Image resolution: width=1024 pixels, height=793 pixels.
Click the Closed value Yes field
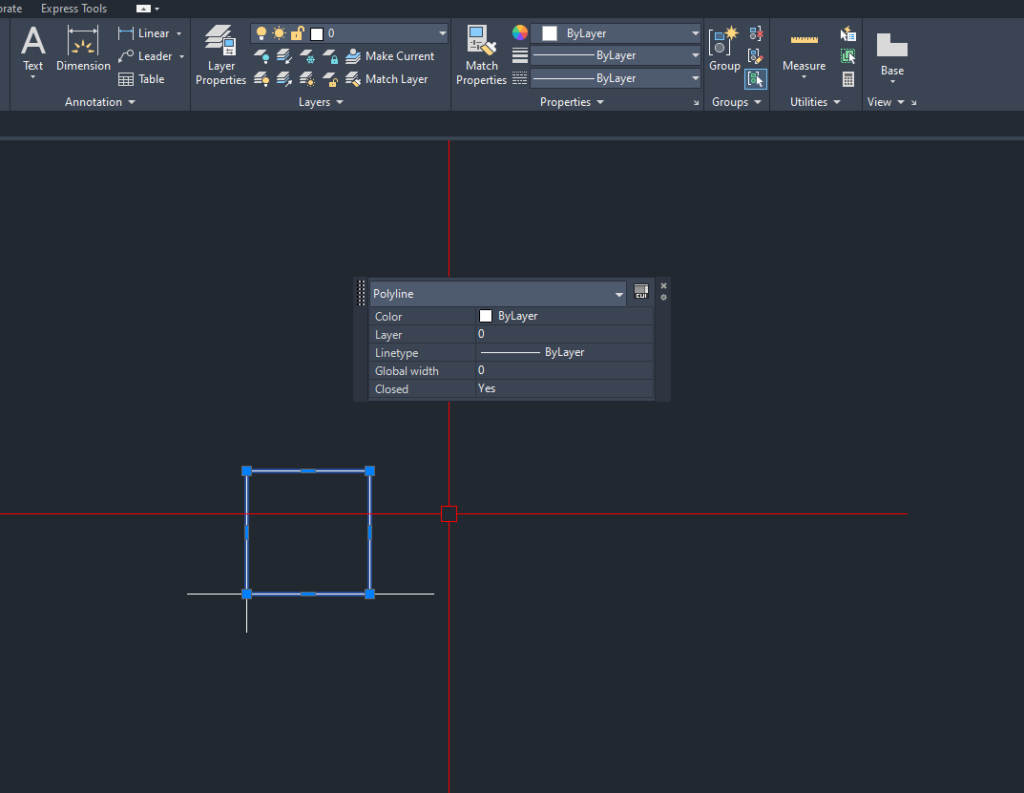(564, 389)
